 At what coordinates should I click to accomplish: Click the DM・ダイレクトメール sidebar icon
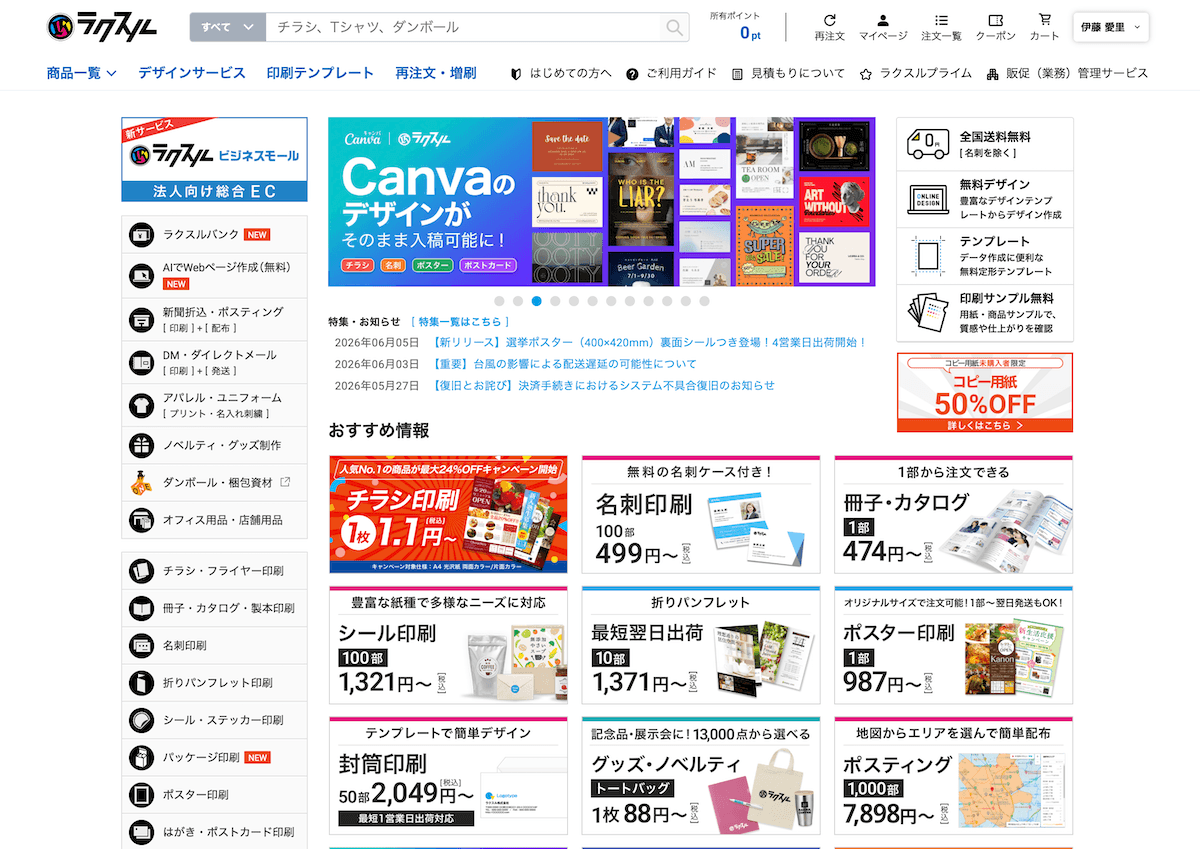(x=141, y=362)
